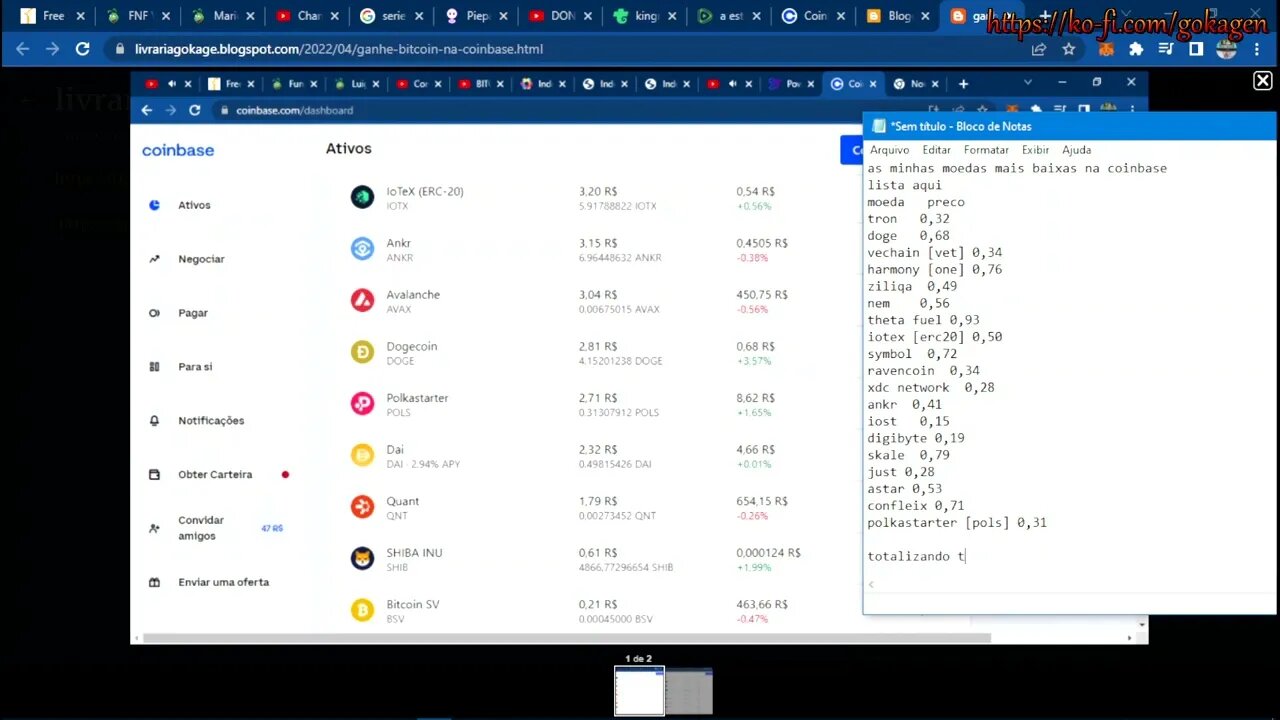Open Formatar menu in Bloco de Notas
The image size is (1280, 720).
pyautogui.click(x=986, y=150)
